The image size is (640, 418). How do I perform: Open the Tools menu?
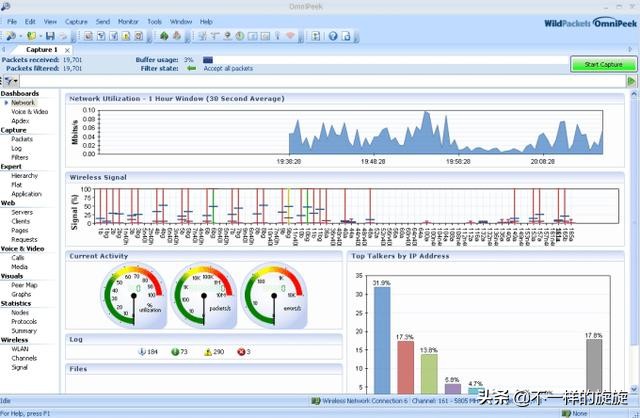155,22
